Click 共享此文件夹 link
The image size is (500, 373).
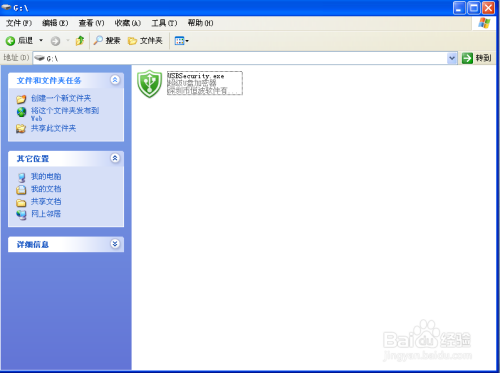click(x=53, y=128)
